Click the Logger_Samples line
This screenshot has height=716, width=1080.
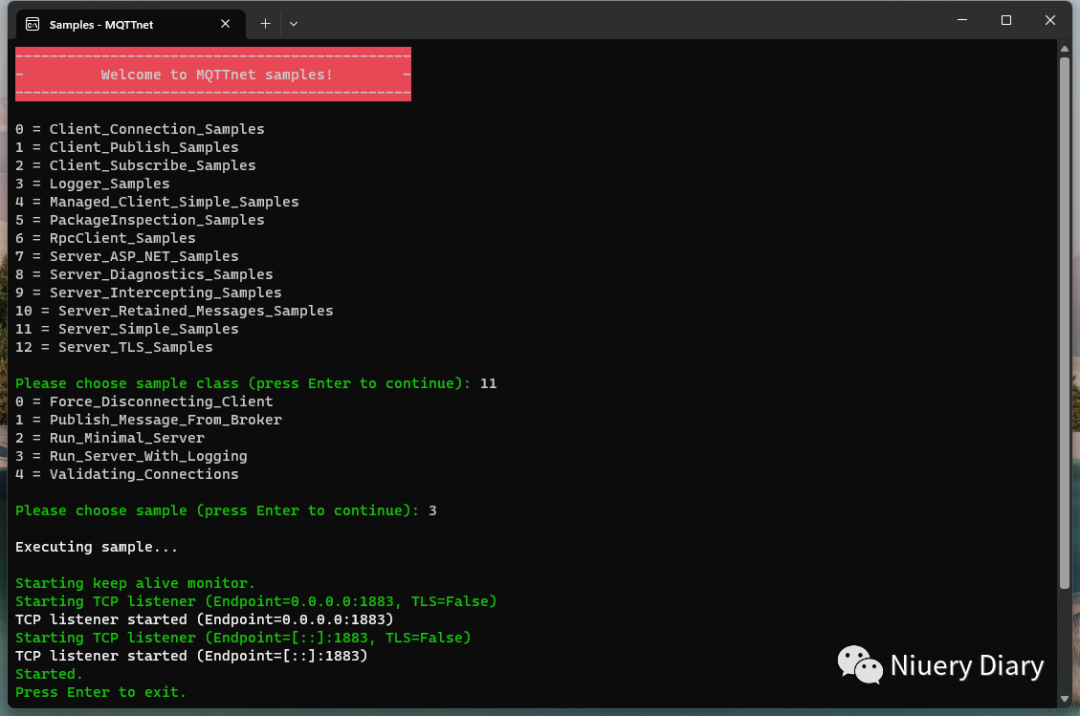pos(92,184)
